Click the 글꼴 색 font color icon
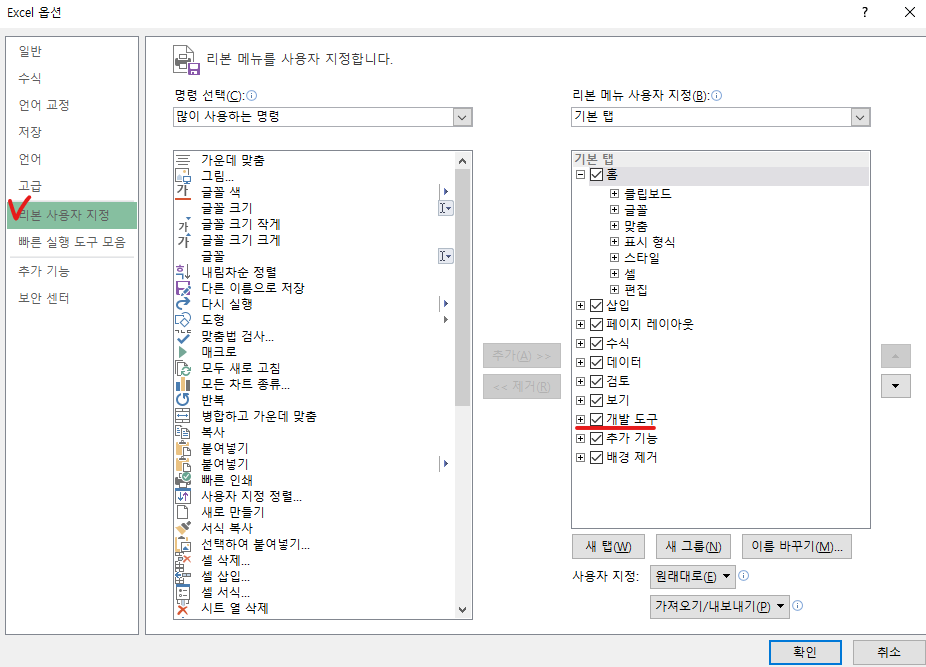The height and width of the screenshot is (667, 926). [183, 191]
